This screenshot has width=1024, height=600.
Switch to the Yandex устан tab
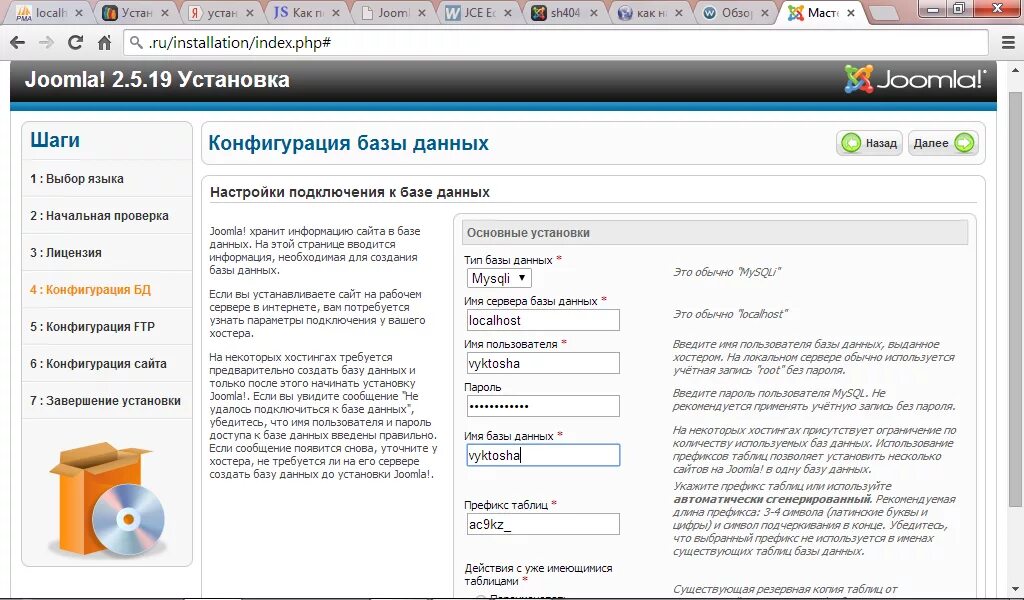click(x=221, y=12)
